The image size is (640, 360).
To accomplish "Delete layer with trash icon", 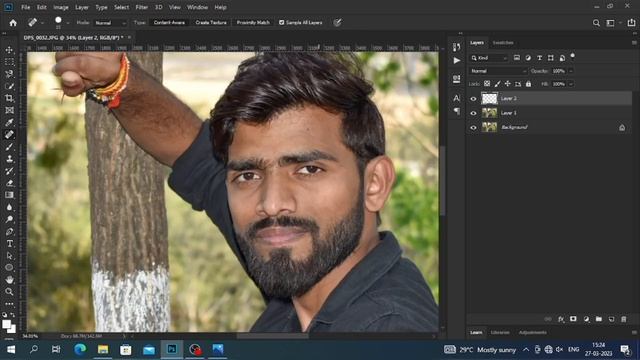I will (624, 319).
